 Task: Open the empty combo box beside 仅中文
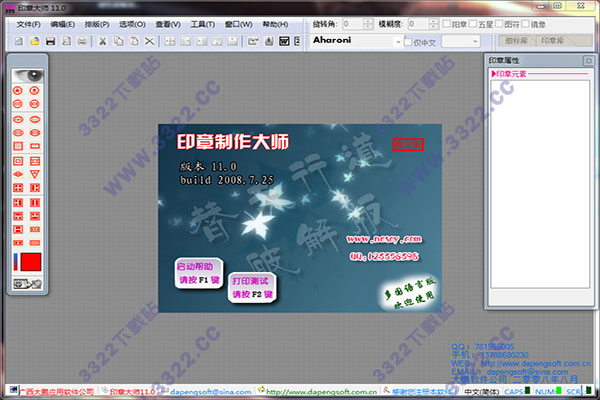(x=461, y=41)
